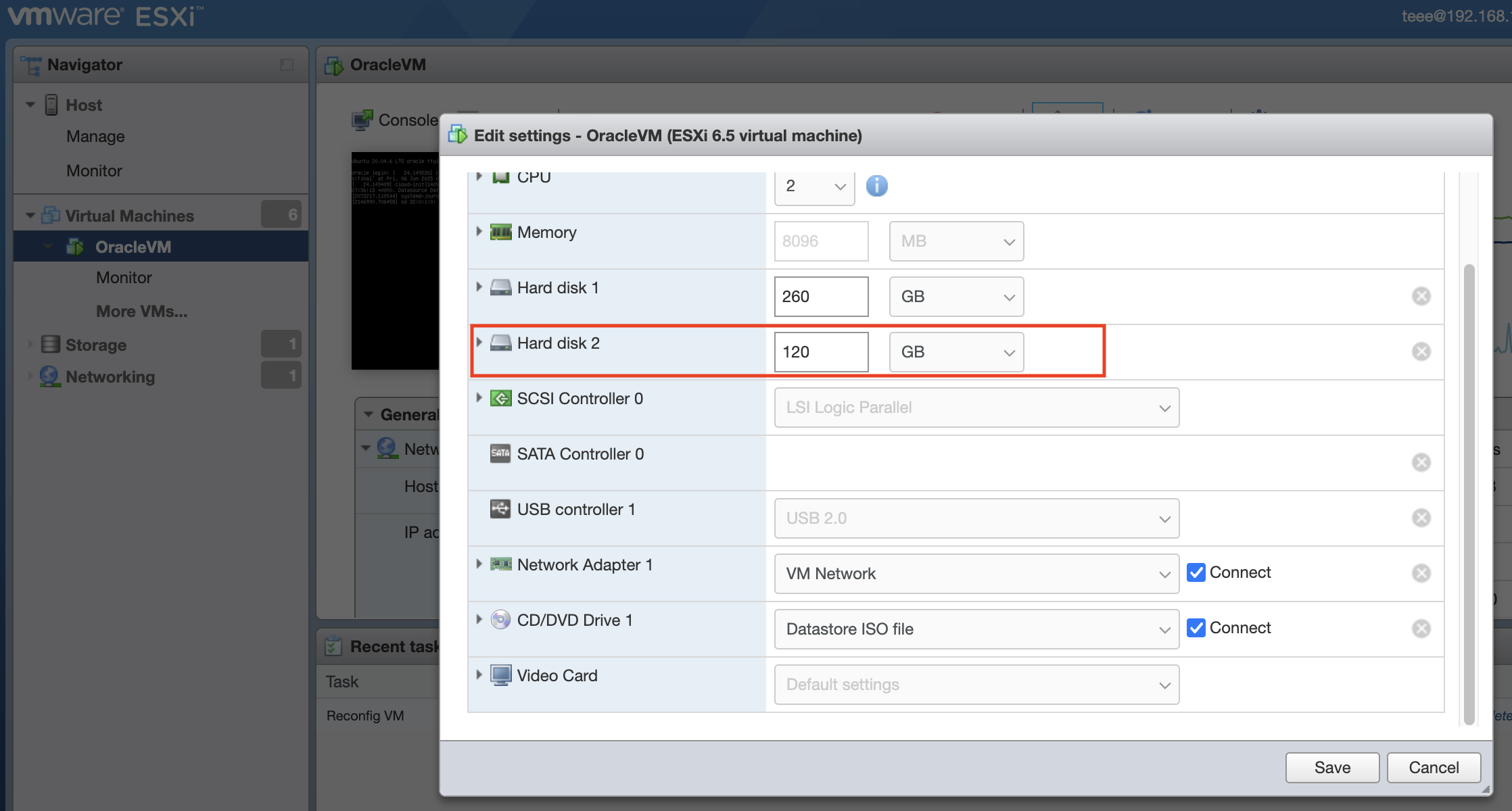Screen dimensions: 1512x811
Task: Select Monitor under OracleVM in Navigator
Action: coord(124,277)
